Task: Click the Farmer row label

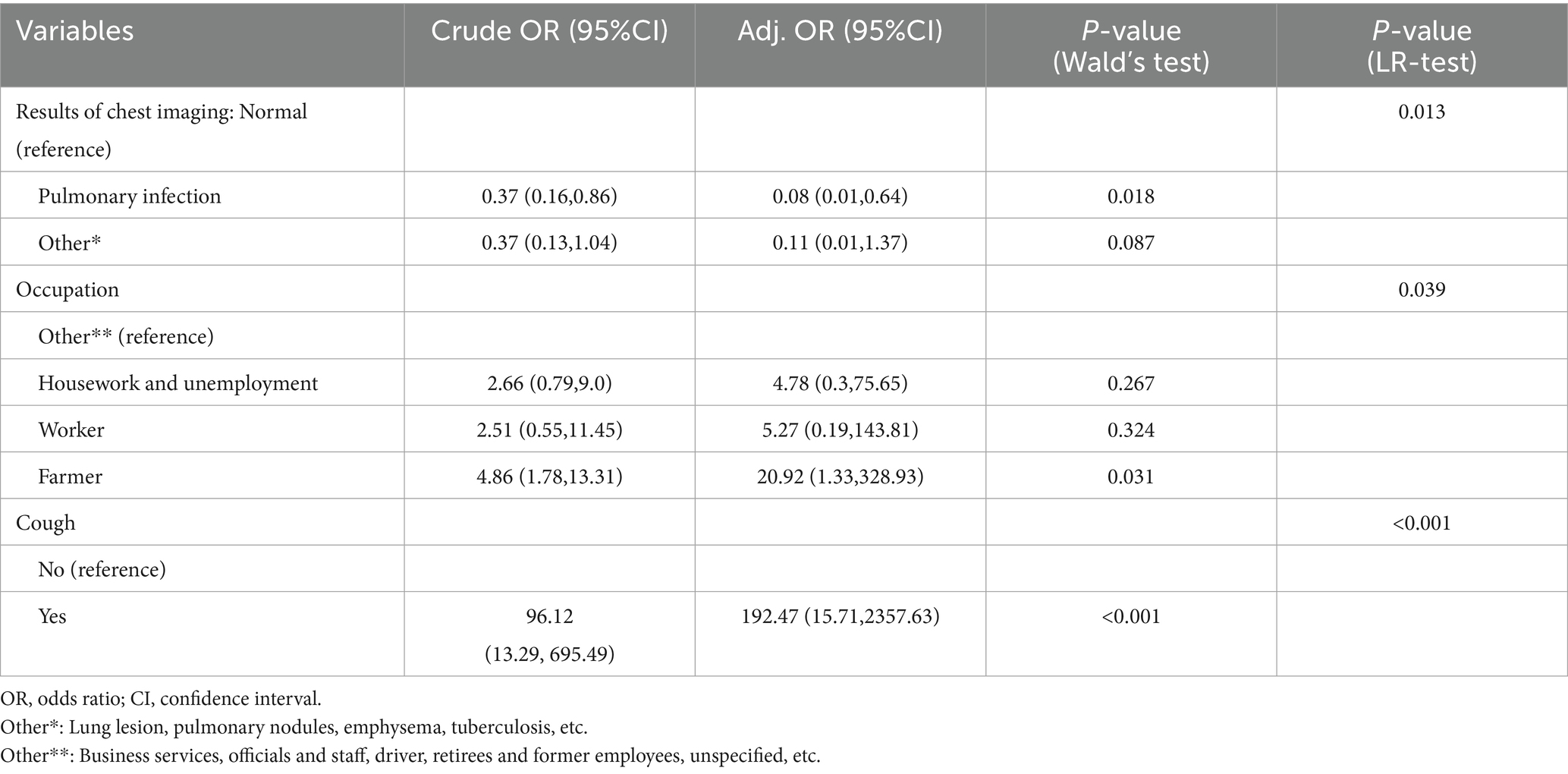Action: 70,476
